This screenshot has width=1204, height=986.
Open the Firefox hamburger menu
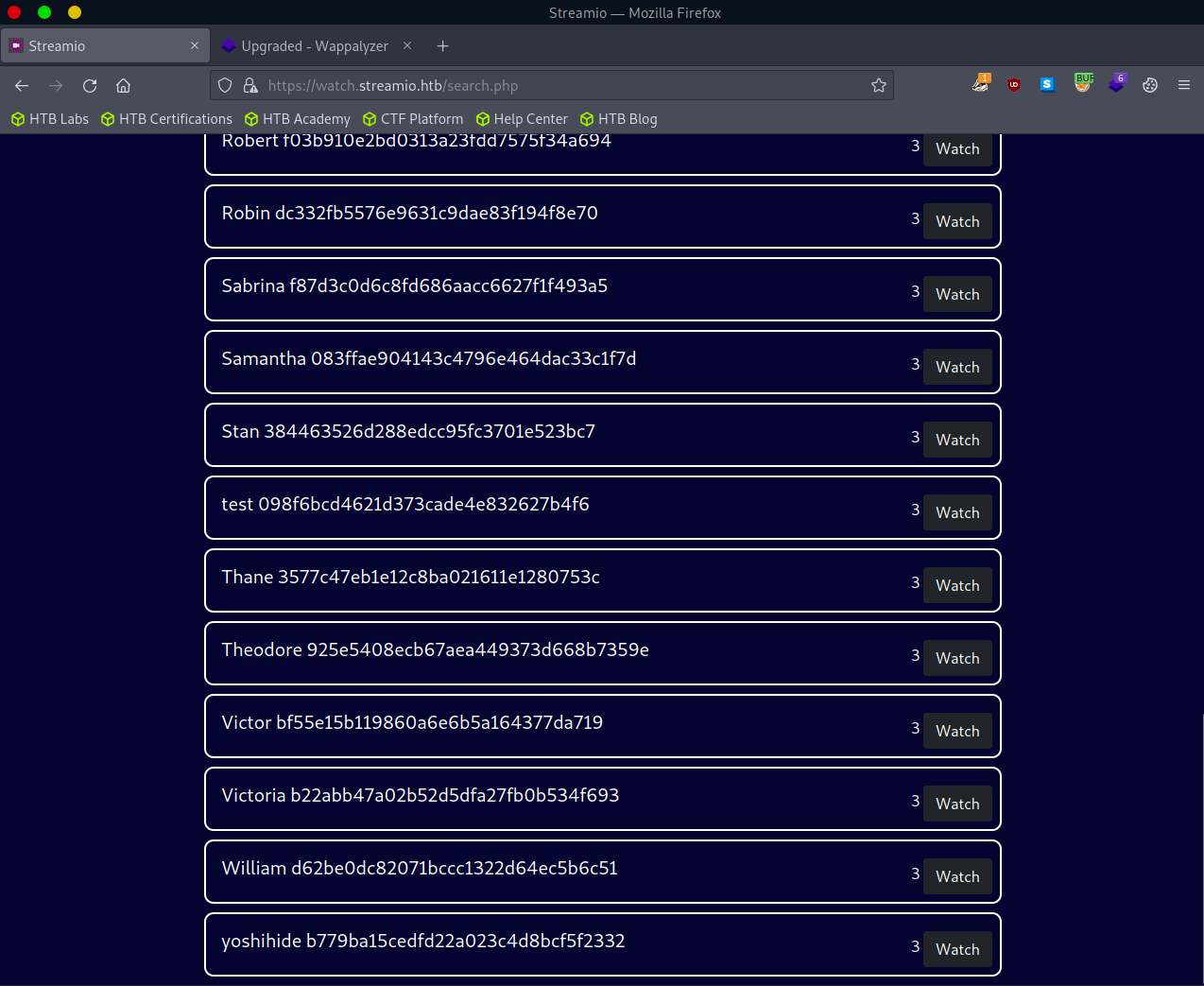click(x=1183, y=85)
